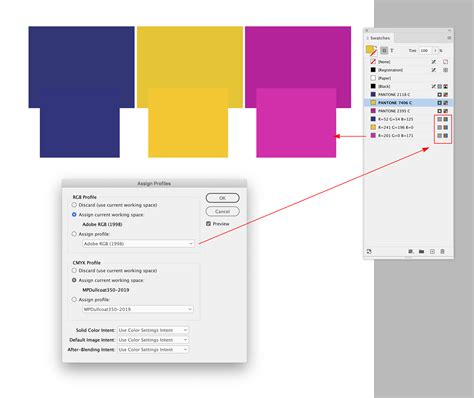
Task: Click RGB mode icon on R=241 swatch row
Action: (446, 127)
